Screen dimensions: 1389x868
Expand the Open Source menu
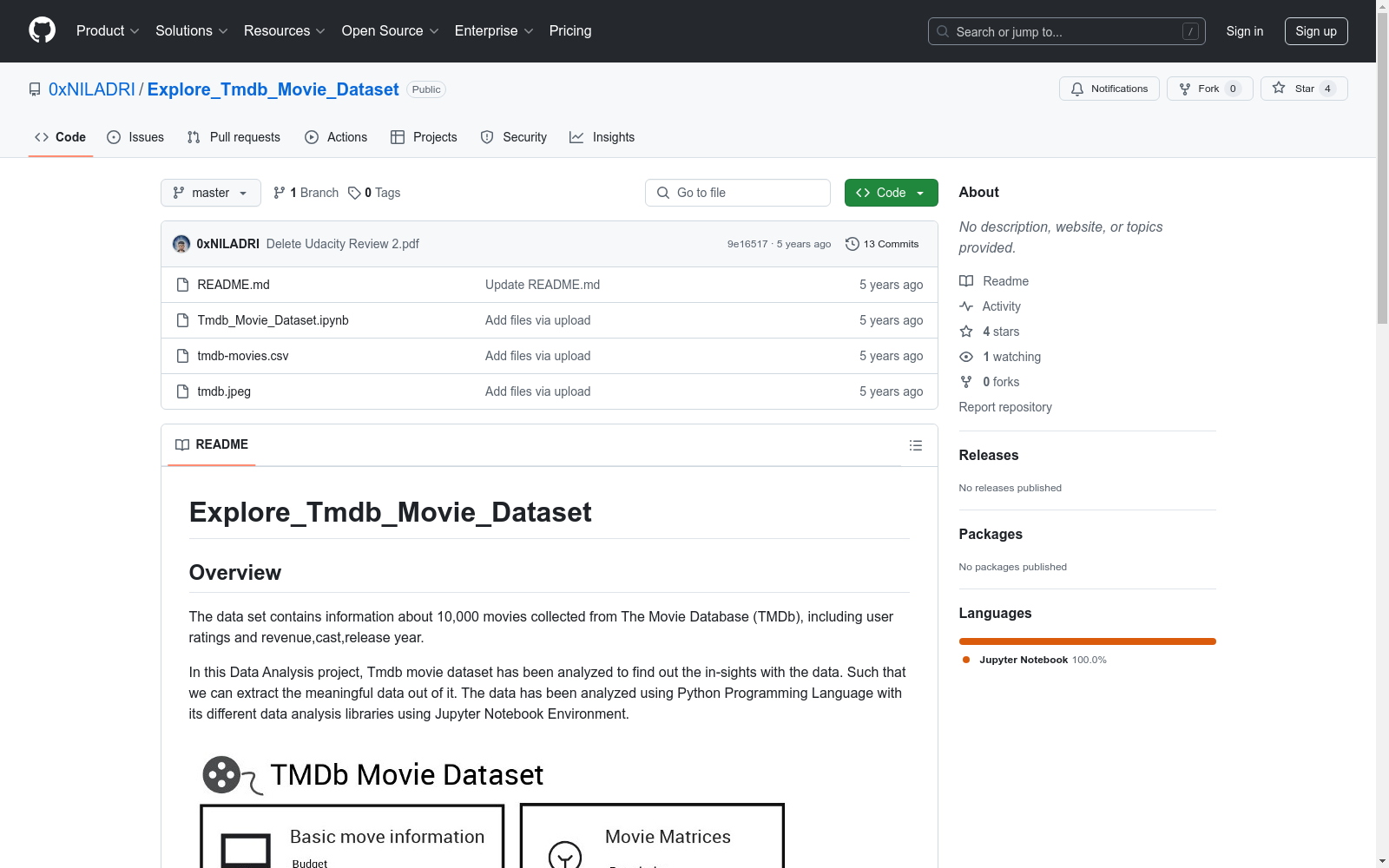(x=390, y=31)
